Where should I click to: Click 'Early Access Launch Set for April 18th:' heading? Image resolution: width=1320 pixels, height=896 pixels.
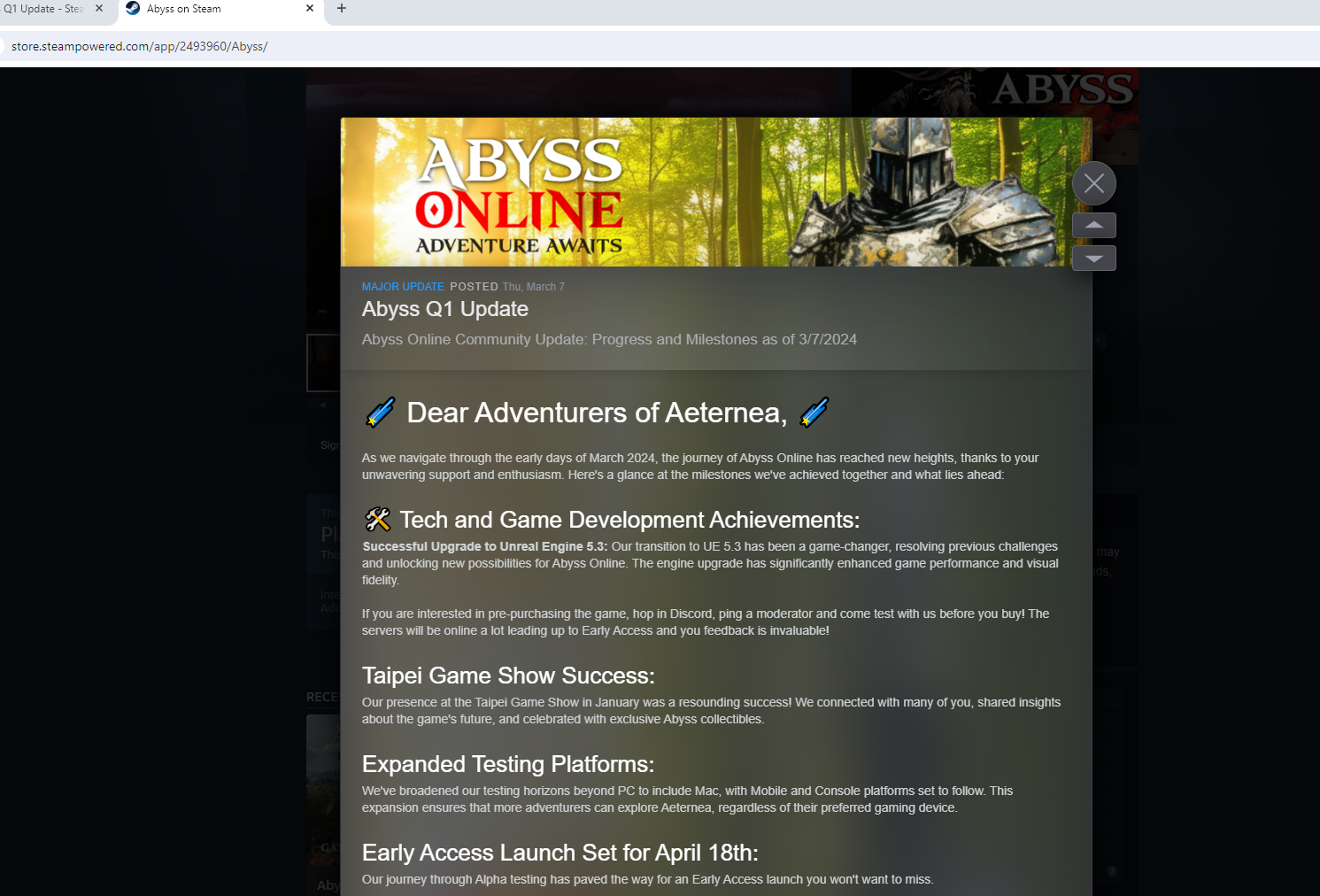pyautogui.click(x=560, y=853)
